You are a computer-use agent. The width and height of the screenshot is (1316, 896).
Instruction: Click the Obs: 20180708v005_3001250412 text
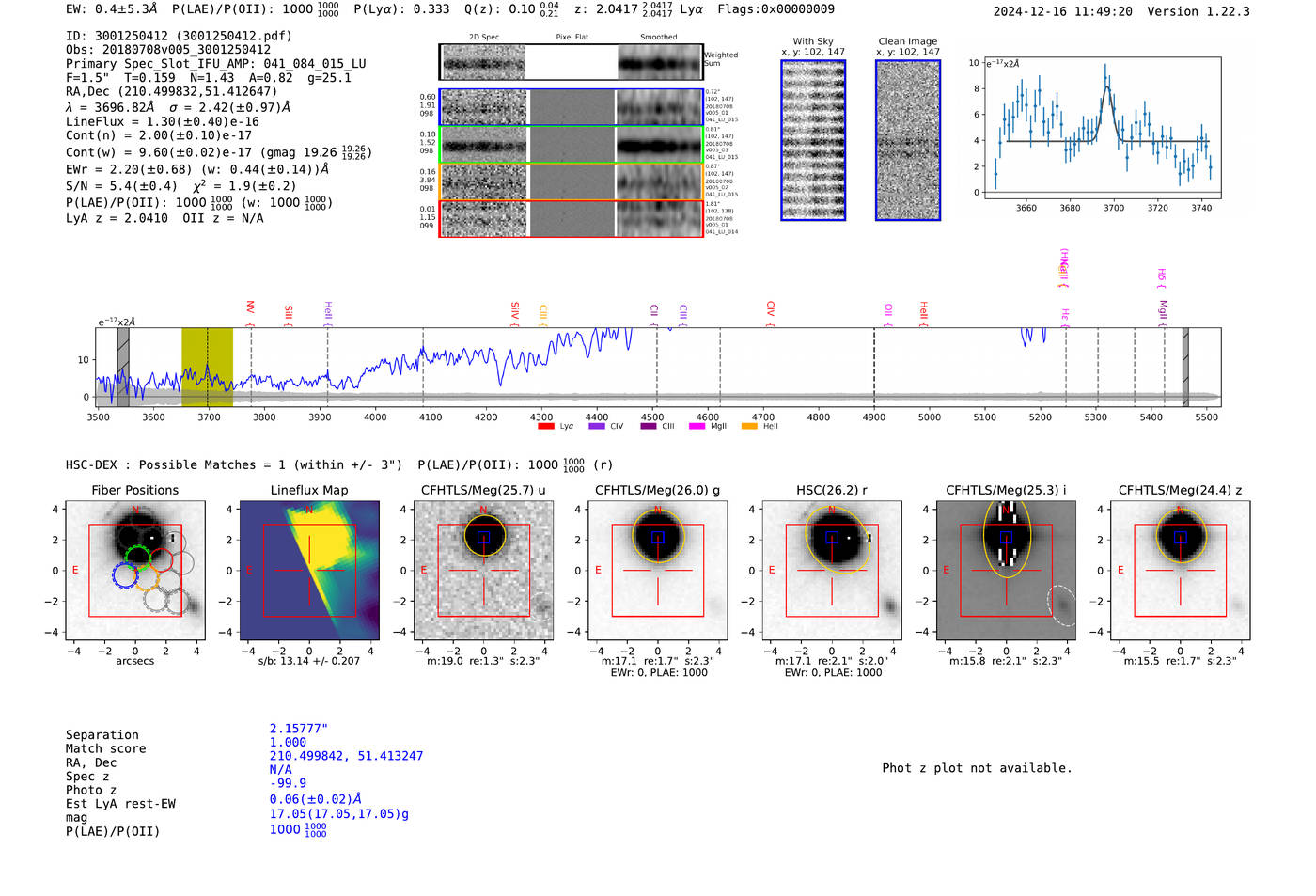point(168,50)
